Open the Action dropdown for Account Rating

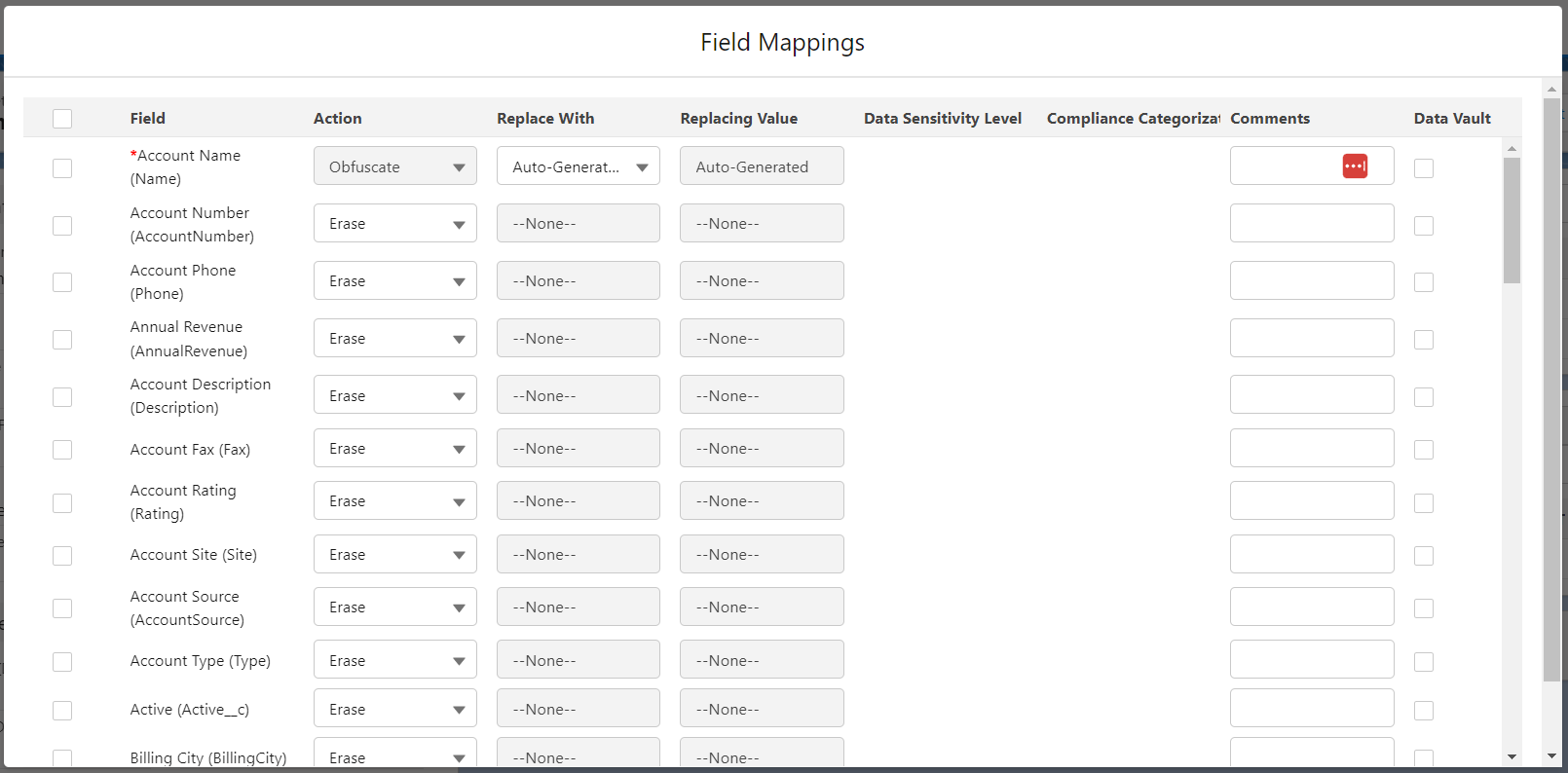[394, 501]
